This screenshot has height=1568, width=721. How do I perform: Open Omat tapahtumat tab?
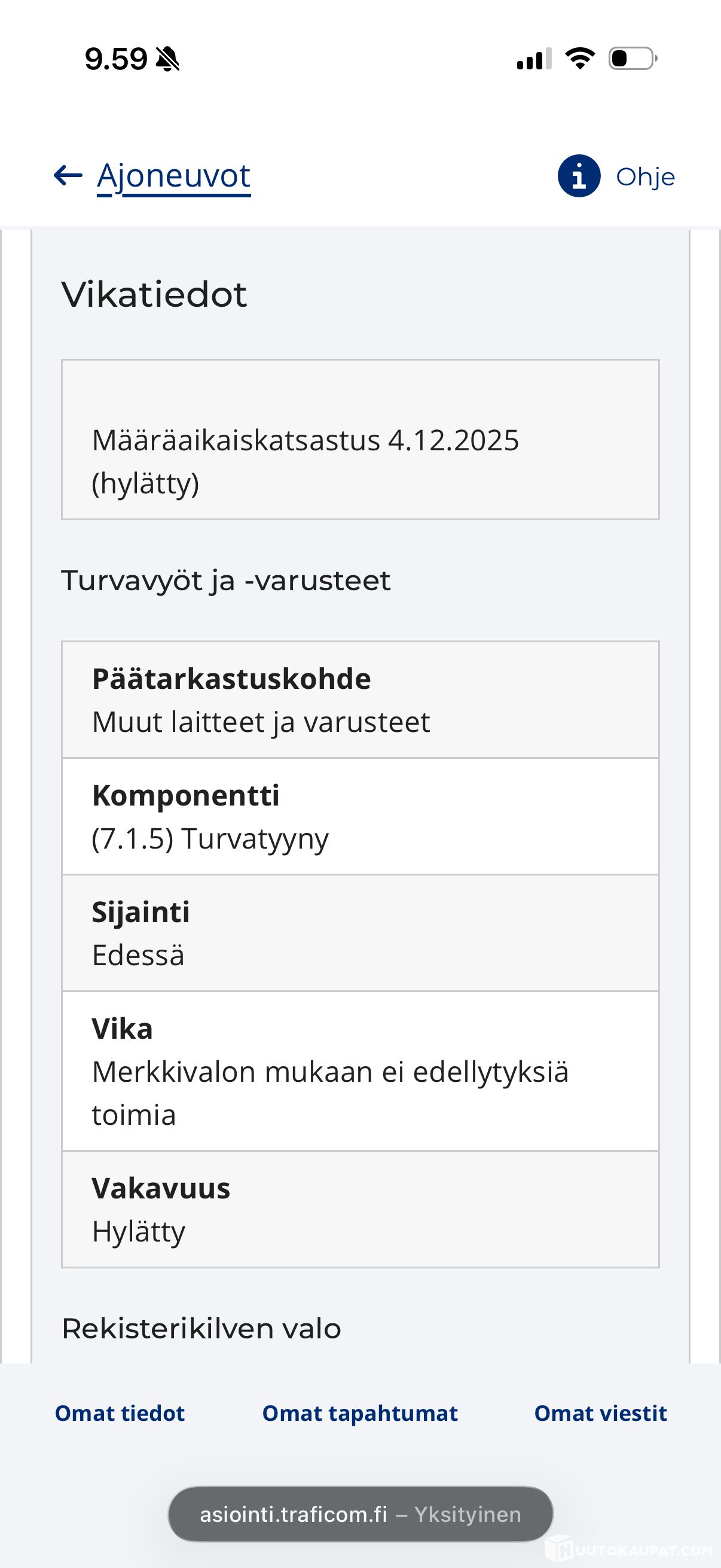coord(359,1413)
